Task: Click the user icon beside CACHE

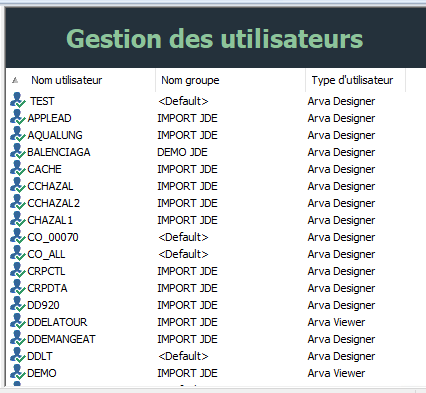Action: tap(18, 168)
